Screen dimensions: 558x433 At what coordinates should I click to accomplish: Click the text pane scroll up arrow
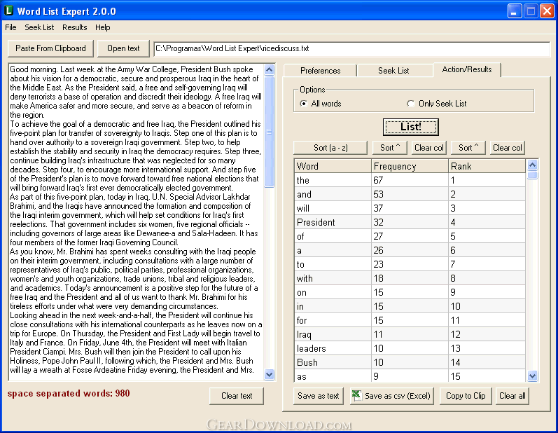click(269, 70)
